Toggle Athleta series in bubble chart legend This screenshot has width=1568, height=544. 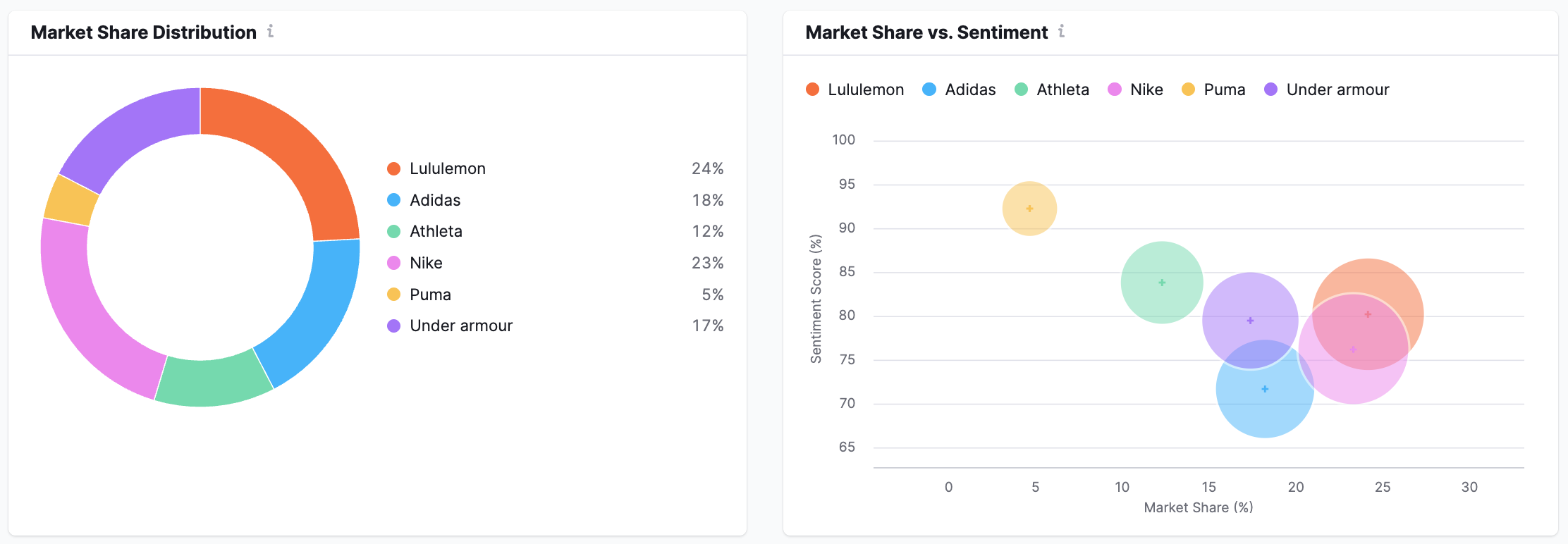(x=1052, y=89)
